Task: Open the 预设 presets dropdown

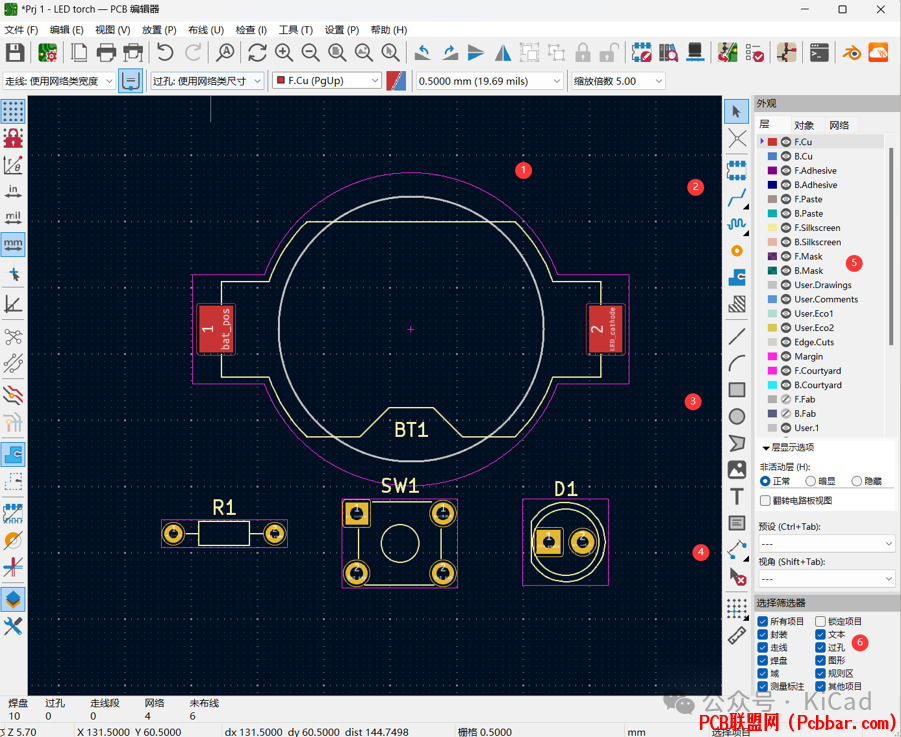Action: pos(826,543)
